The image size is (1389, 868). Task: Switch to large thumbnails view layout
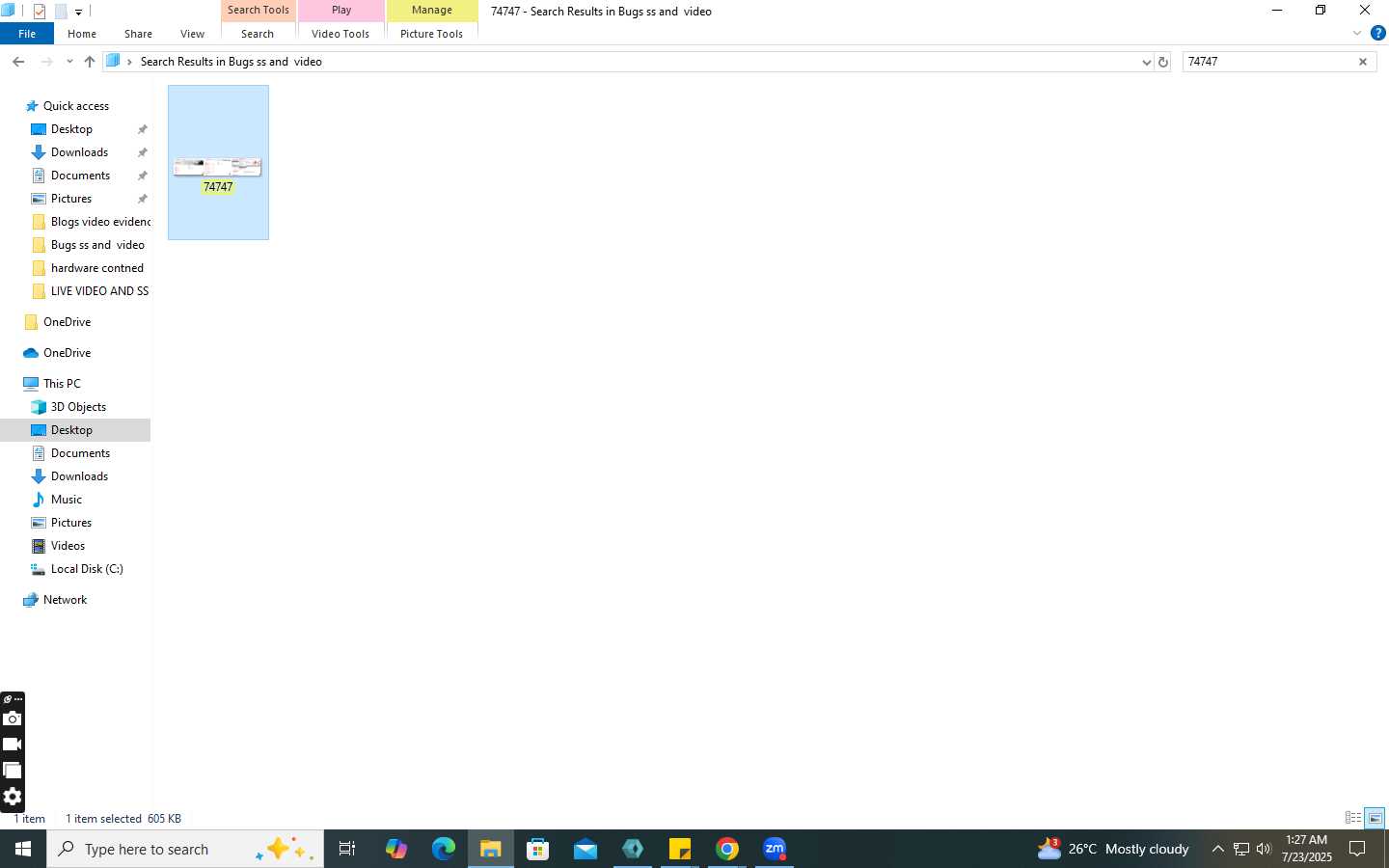[1375, 818]
